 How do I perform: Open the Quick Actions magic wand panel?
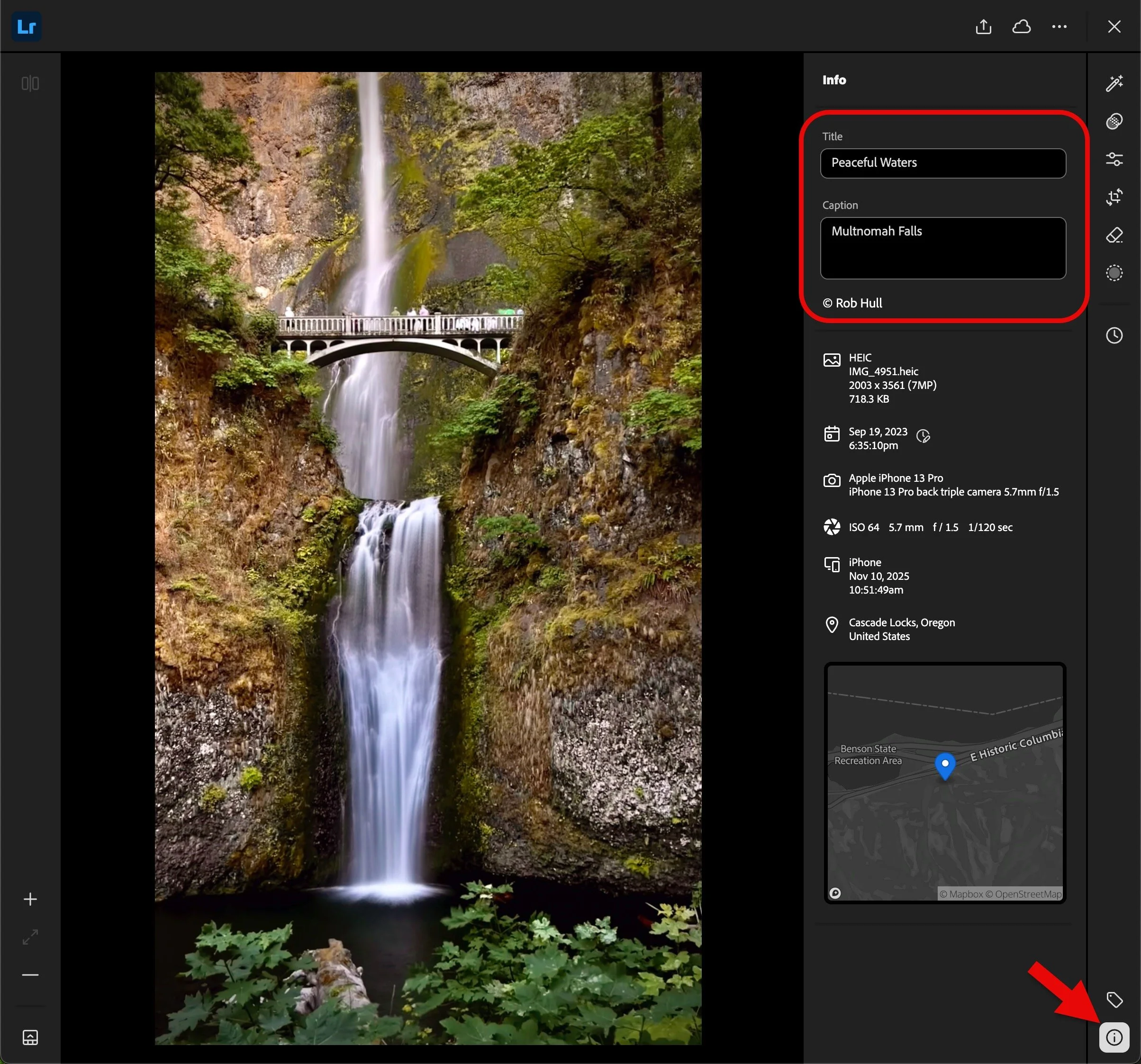[1114, 83]
